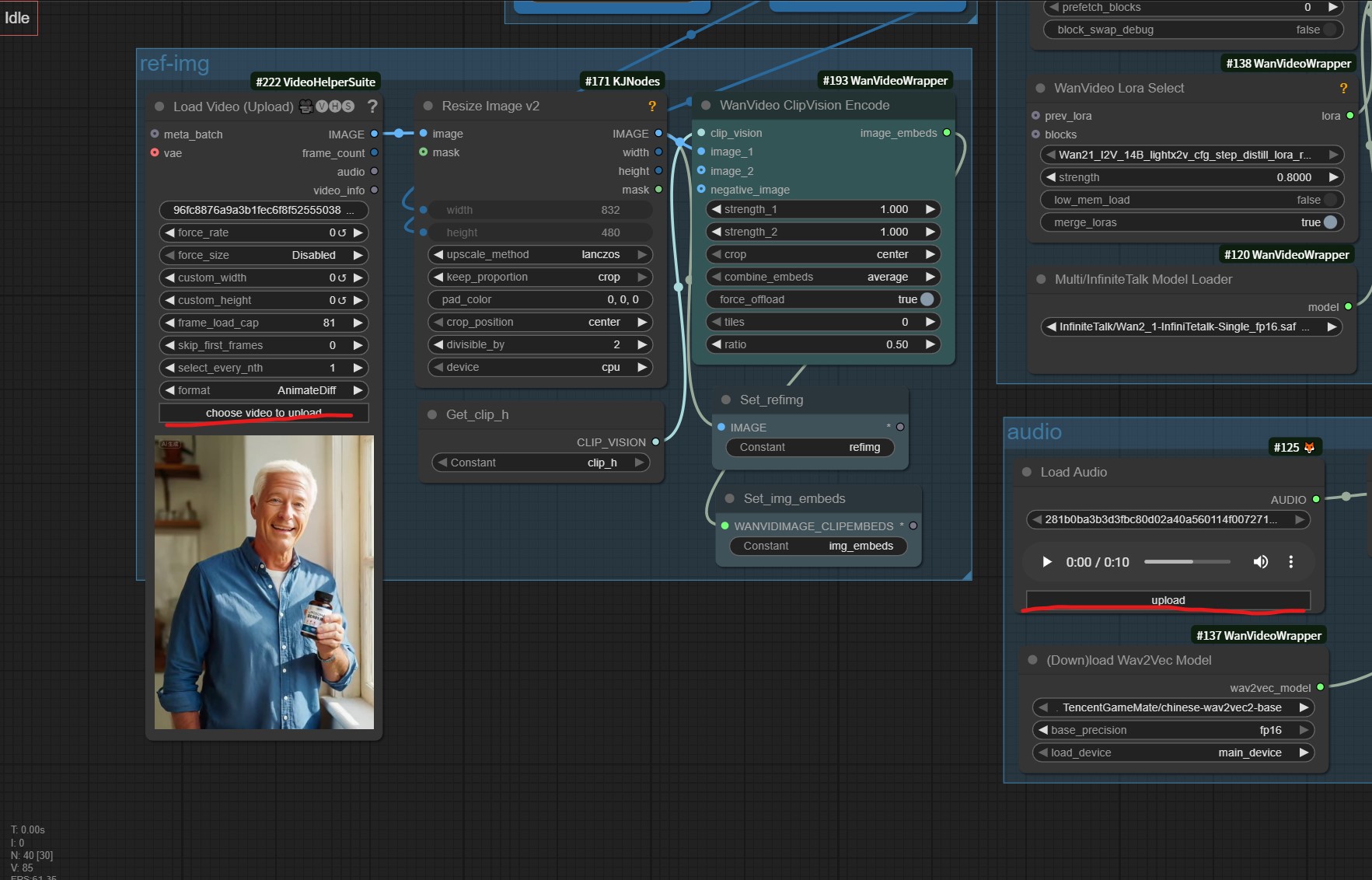Viewport: 1372px width, 880px height.
Task: Click the video preview thumbnail
Action: (264, 582)
